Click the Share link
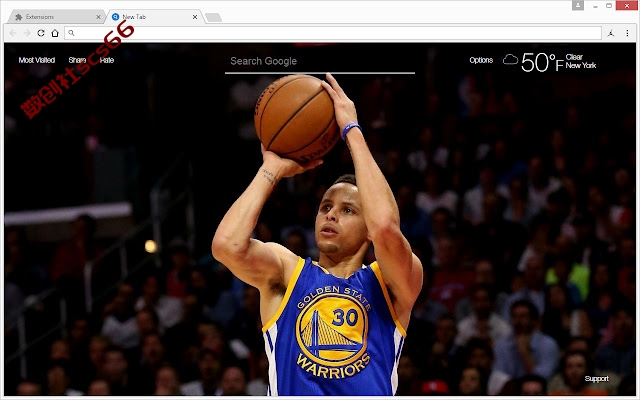Screen dimensions: 640x400 (77, 60)
